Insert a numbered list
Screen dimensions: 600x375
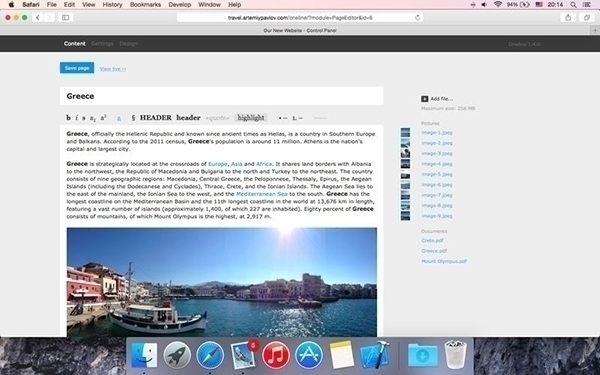click(297, 118)
